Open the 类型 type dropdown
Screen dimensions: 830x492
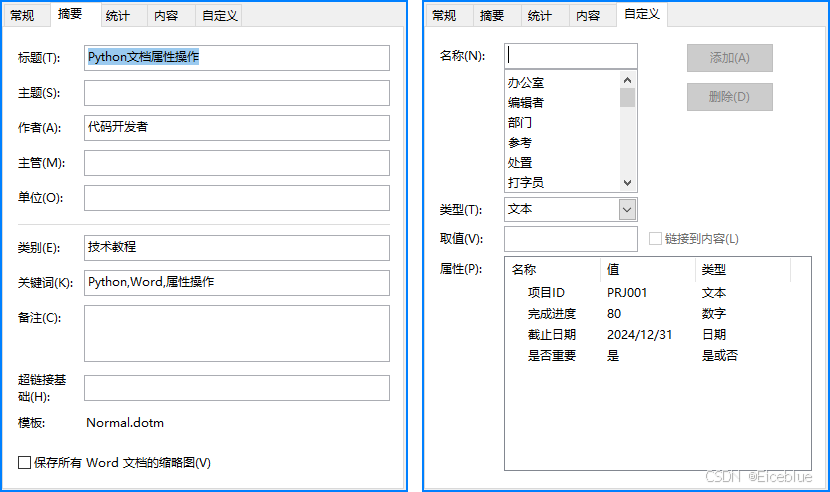pyautogui.click(x=627, y=210)
